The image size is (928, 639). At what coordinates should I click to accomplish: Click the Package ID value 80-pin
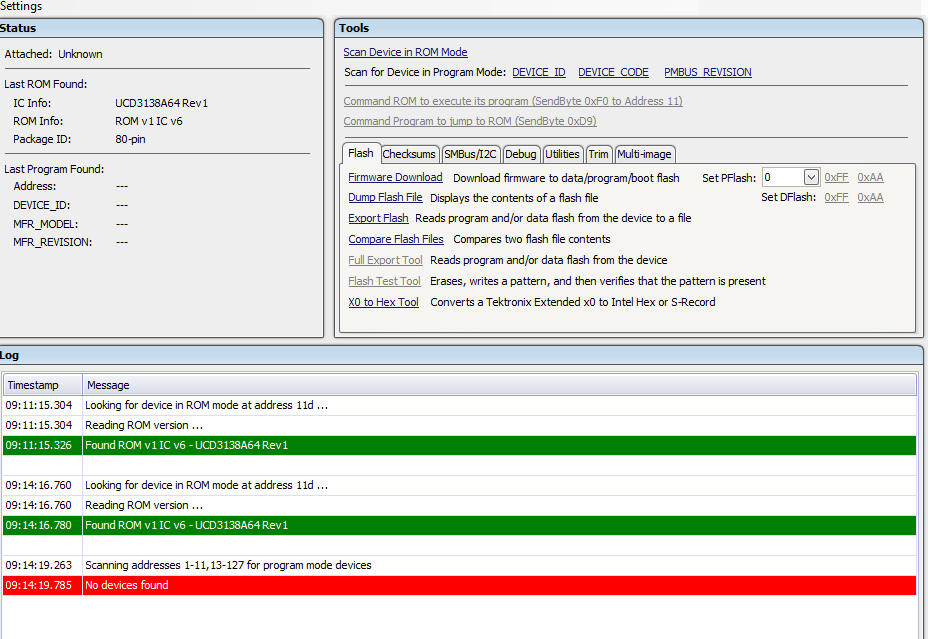[130, 140]
